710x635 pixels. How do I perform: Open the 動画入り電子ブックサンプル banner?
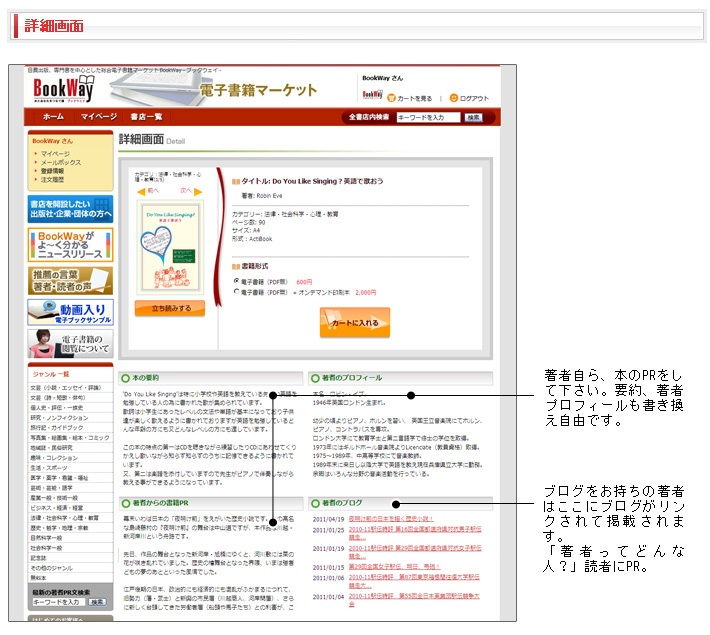70,312
